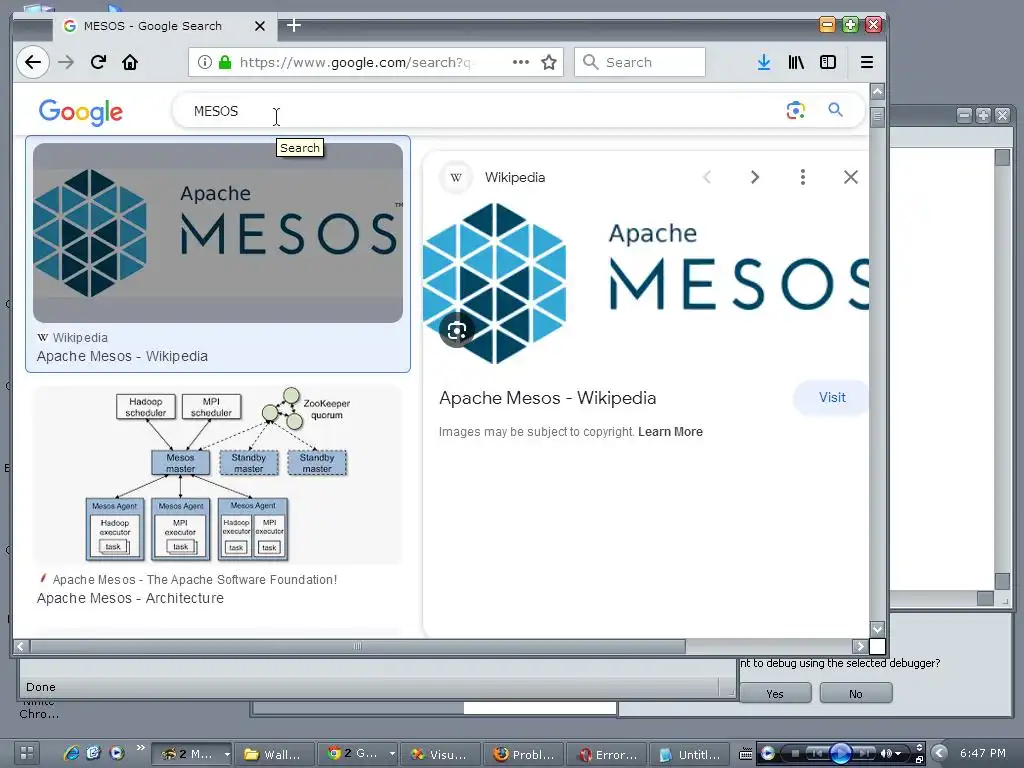Open the Apache Mesos - Architecture link
1024x768 pixels.
130,598
